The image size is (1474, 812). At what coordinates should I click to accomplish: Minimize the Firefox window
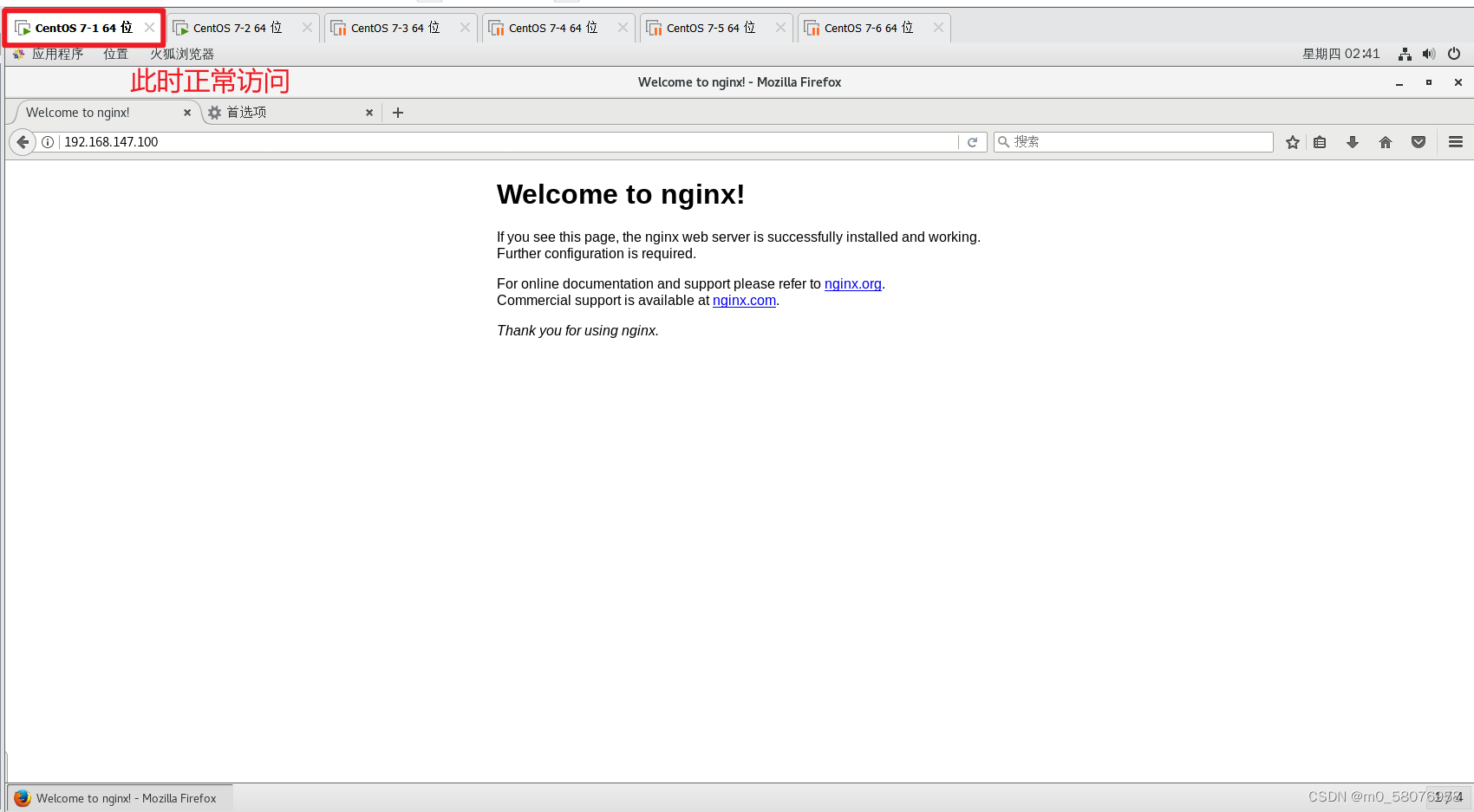(1399, 82)
